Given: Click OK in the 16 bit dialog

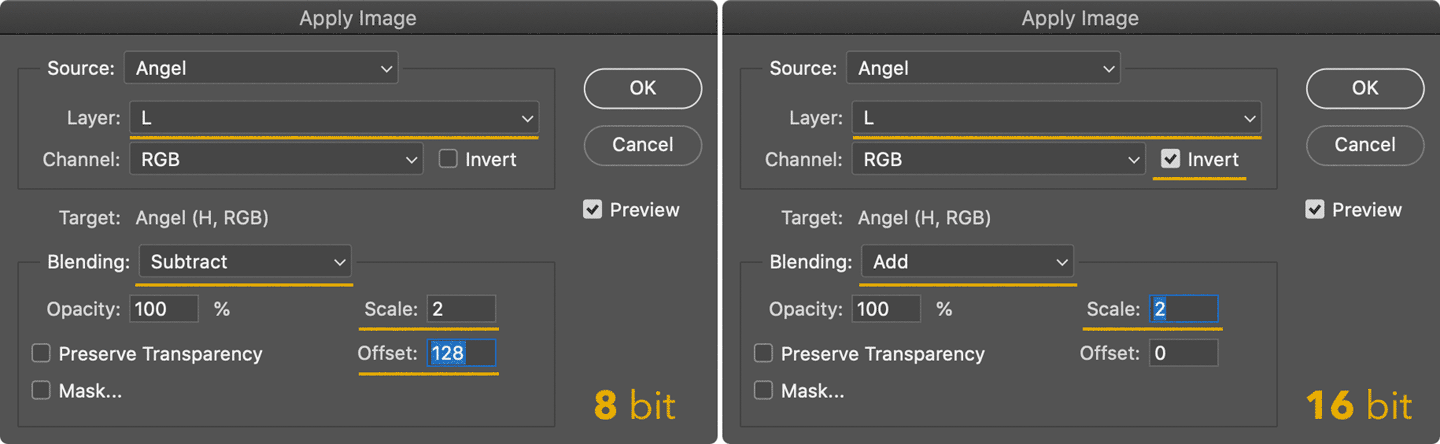Looking at the screenshot, I should [x=1365, y=88].
